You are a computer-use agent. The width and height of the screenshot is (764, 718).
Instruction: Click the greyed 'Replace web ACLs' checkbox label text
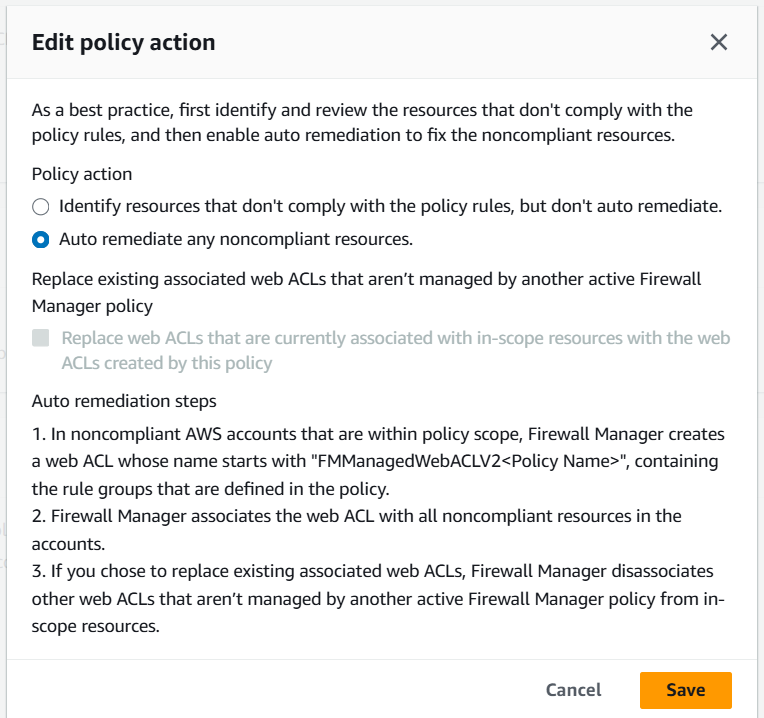click(x=395, y=350)
